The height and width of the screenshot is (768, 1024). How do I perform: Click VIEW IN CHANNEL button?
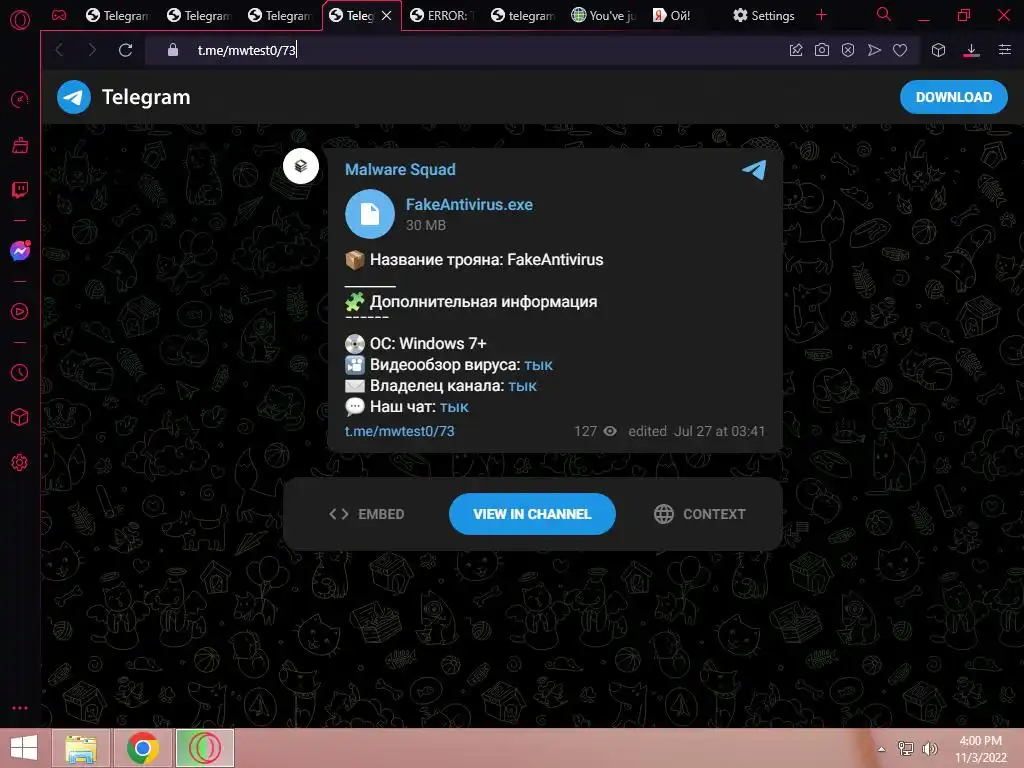[532, 514]
